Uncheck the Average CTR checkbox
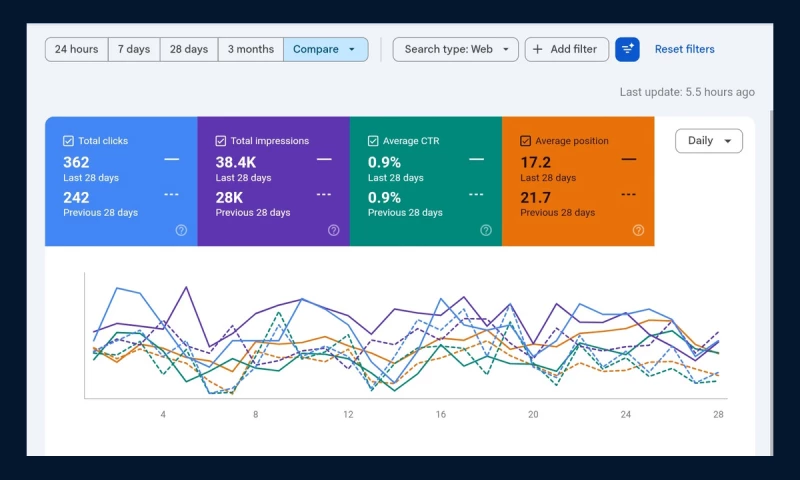800x480 pixels. click(373, 141)
